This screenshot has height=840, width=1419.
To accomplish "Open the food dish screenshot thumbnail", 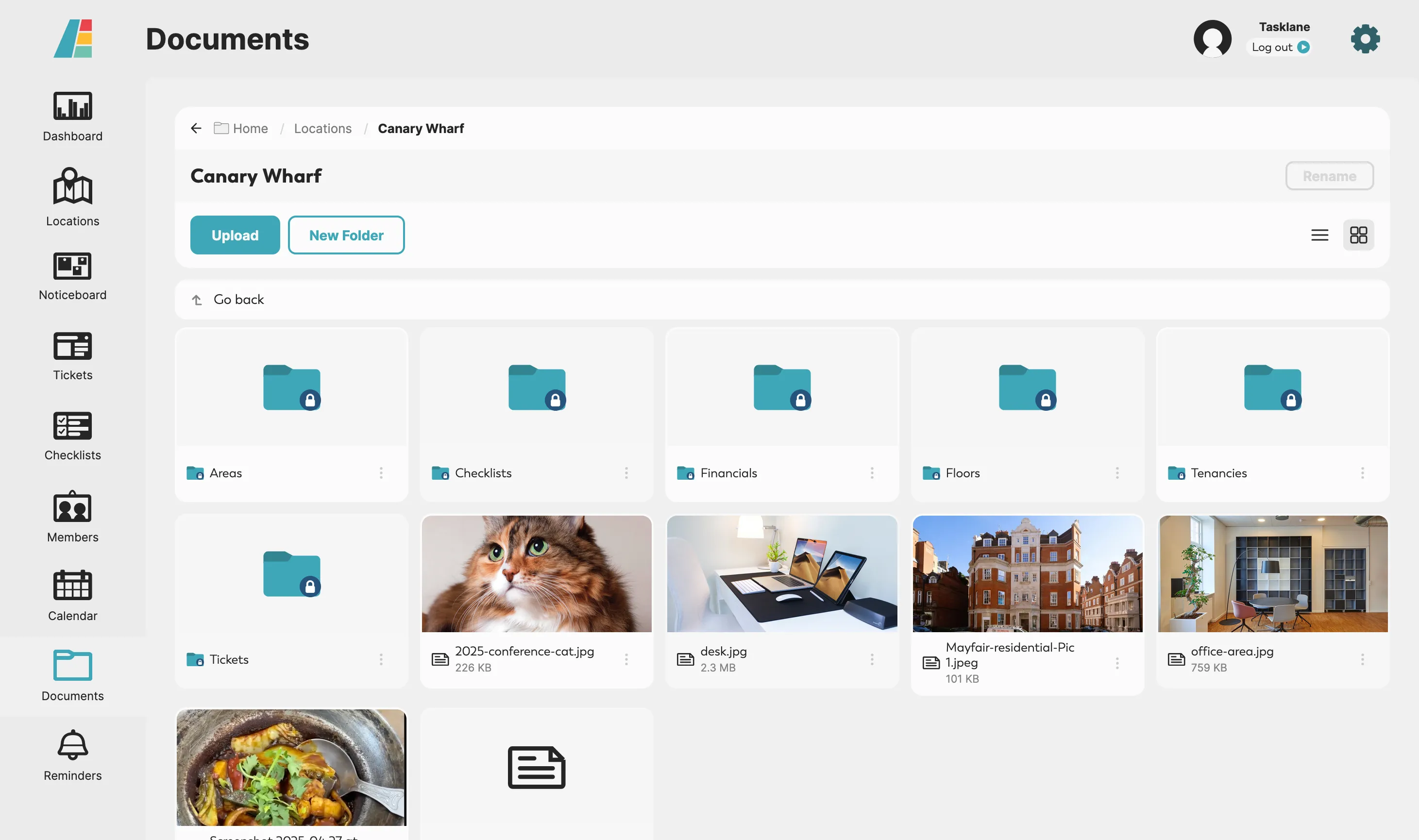I will (291, 768).
